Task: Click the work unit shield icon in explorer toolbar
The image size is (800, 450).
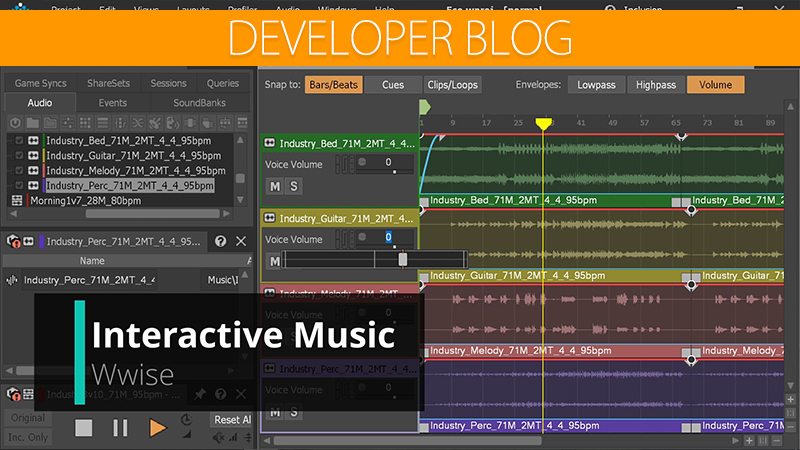Action: pyautogui.click(x=15, y=122)
